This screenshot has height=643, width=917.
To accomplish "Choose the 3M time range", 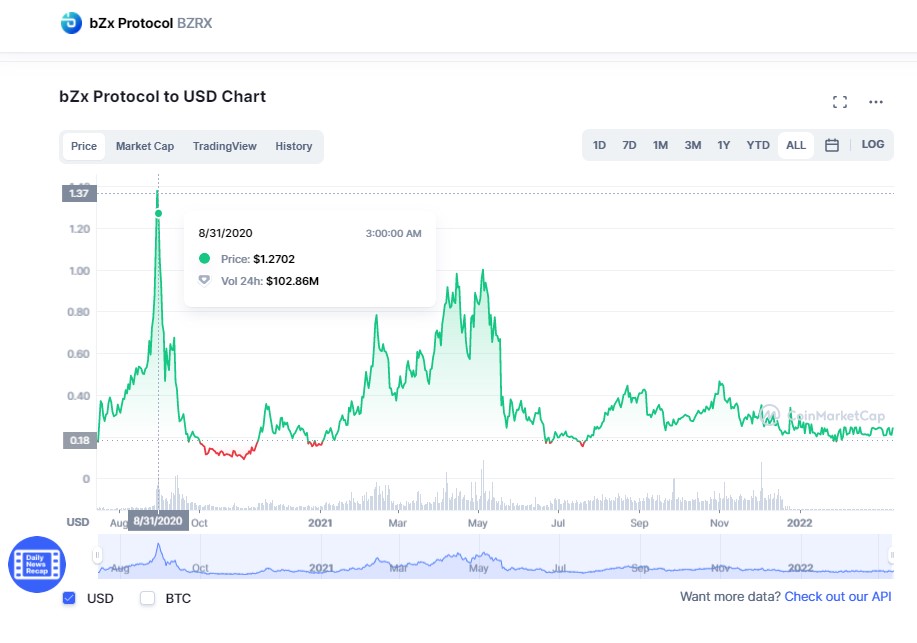I will tap(693, 145).
